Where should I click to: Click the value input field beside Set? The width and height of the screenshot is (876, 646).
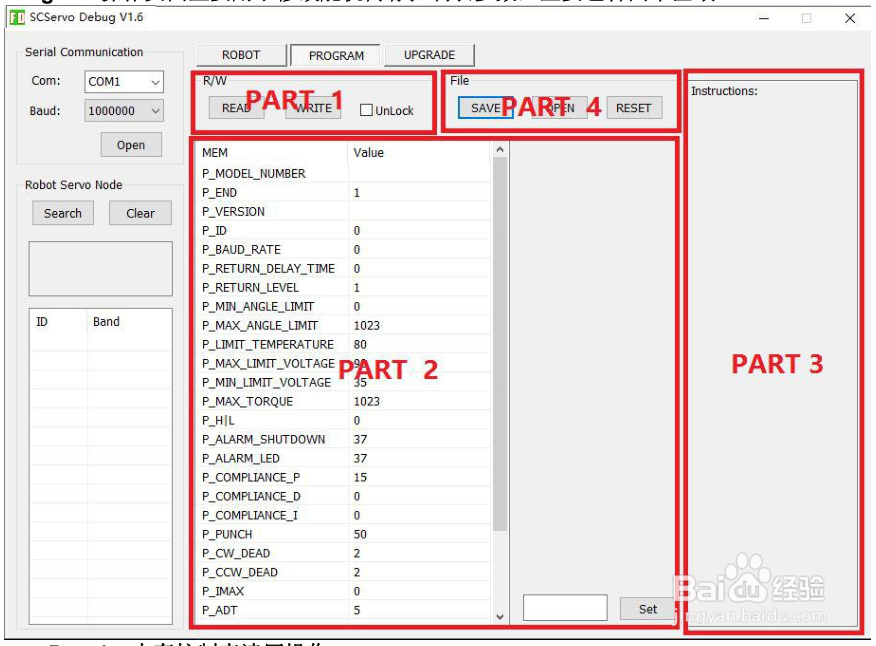click(565, 607)
